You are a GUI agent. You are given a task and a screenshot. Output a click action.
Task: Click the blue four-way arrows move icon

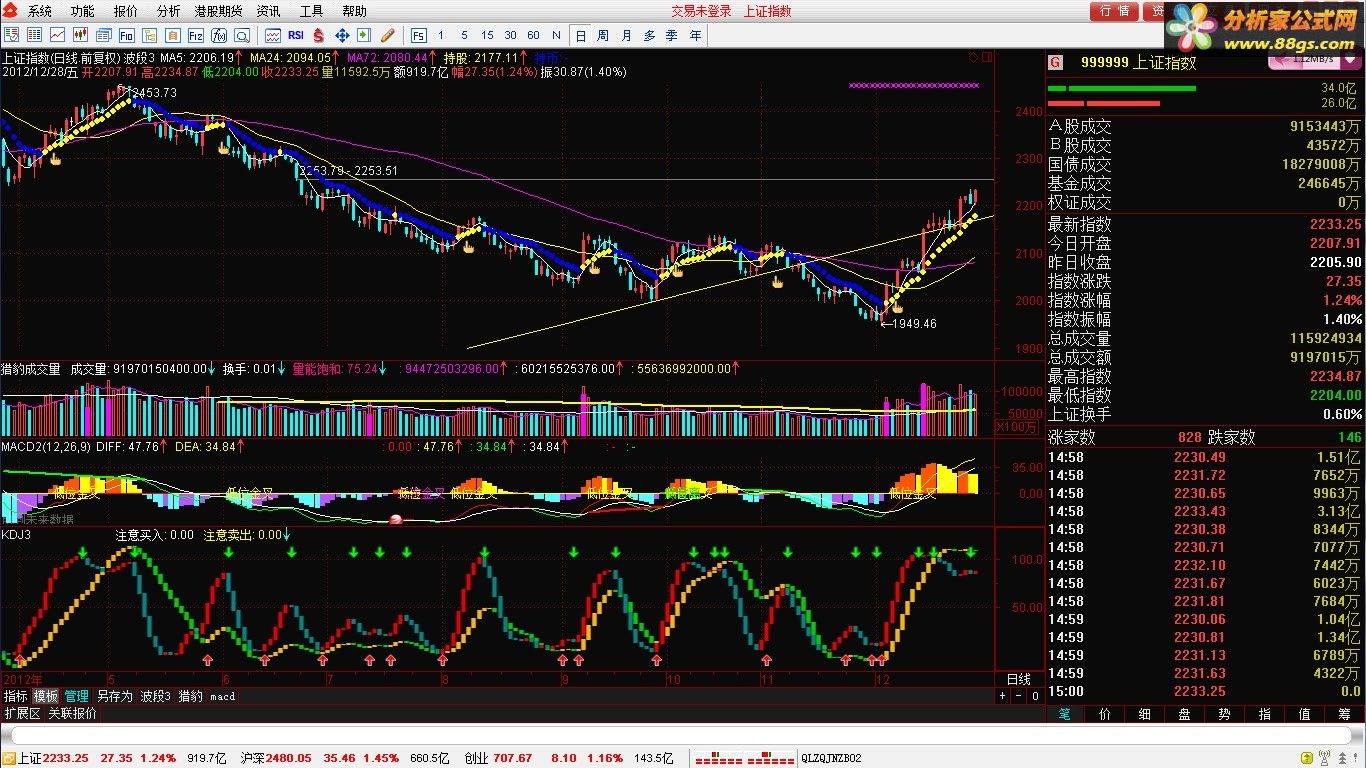341,35
